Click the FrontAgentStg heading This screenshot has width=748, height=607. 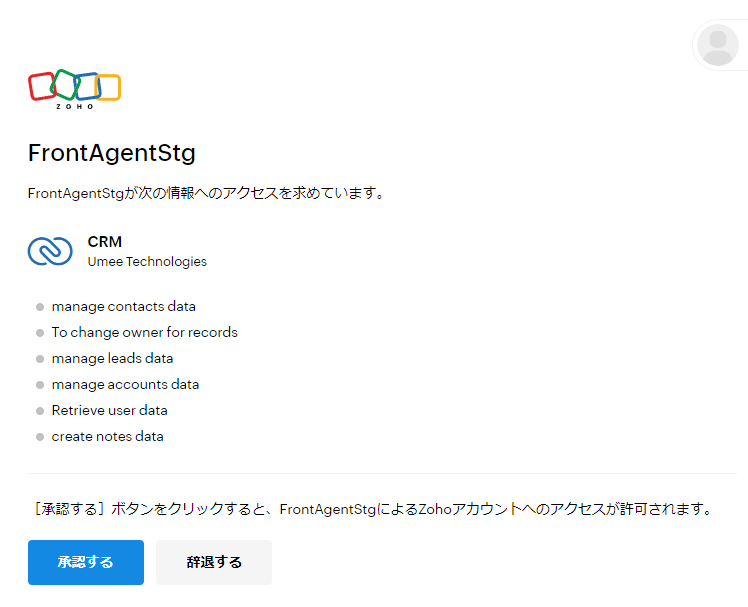click(x=112, y=153)
